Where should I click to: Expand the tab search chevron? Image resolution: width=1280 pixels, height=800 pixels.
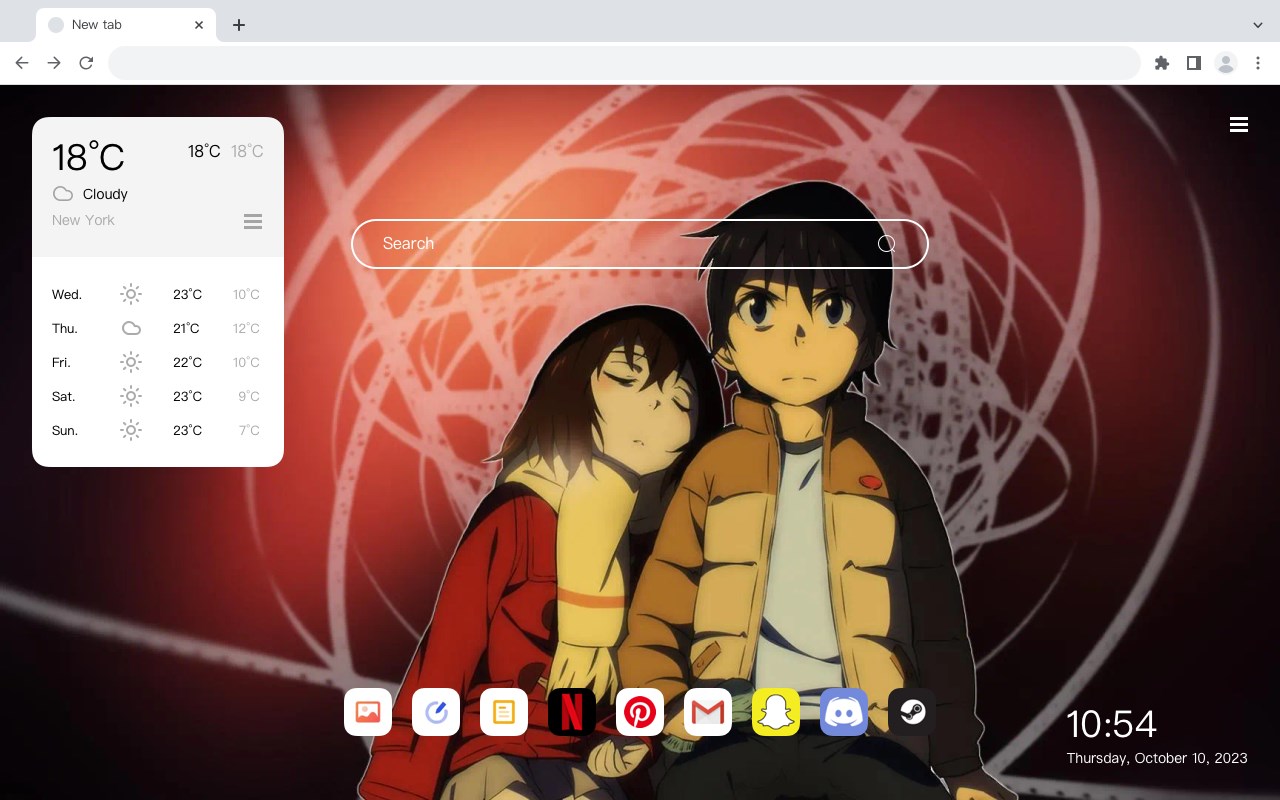1258,24
